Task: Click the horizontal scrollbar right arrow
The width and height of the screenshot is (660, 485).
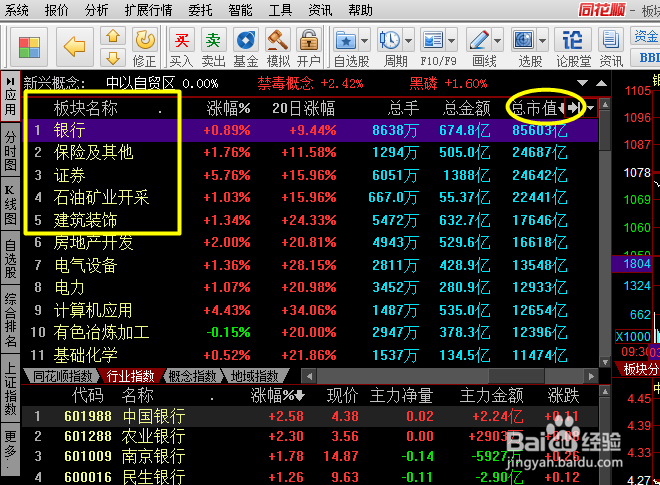Action: 591,376
